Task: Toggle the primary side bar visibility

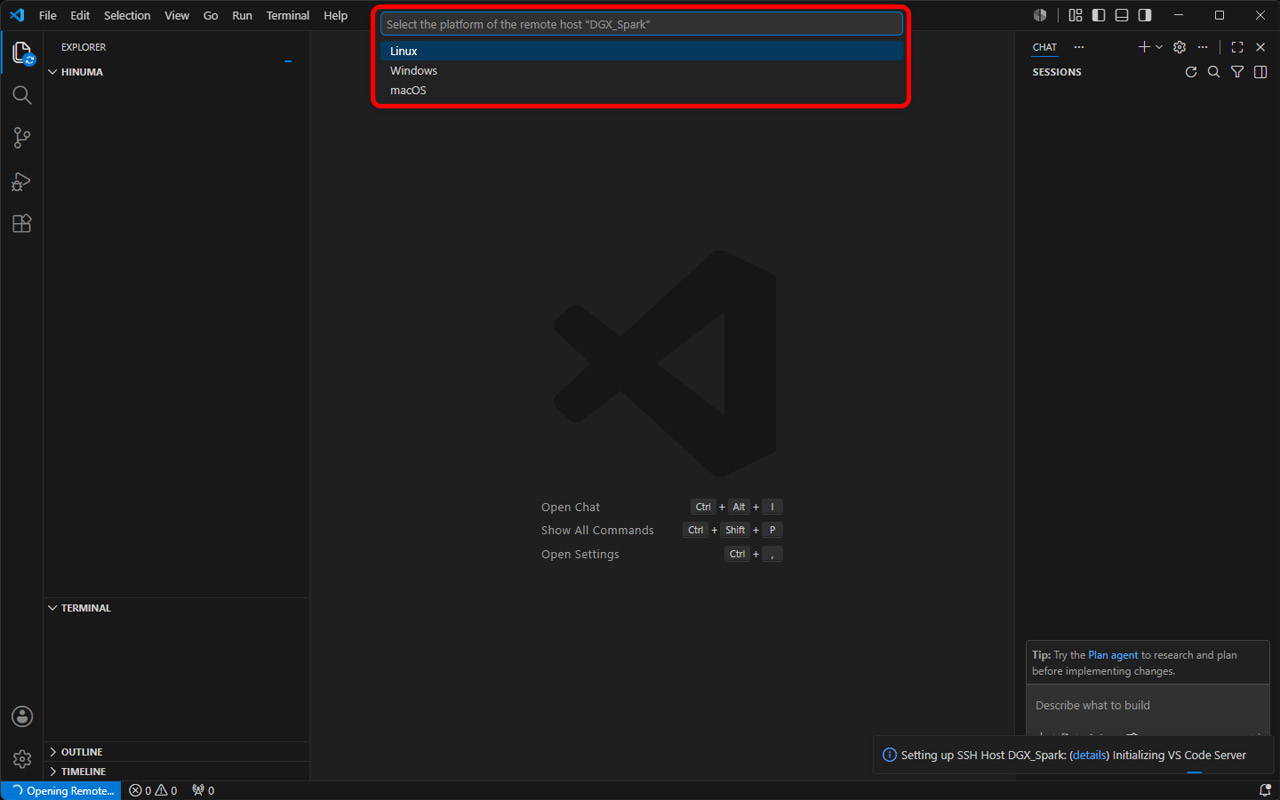Action: coord(1098,15)
